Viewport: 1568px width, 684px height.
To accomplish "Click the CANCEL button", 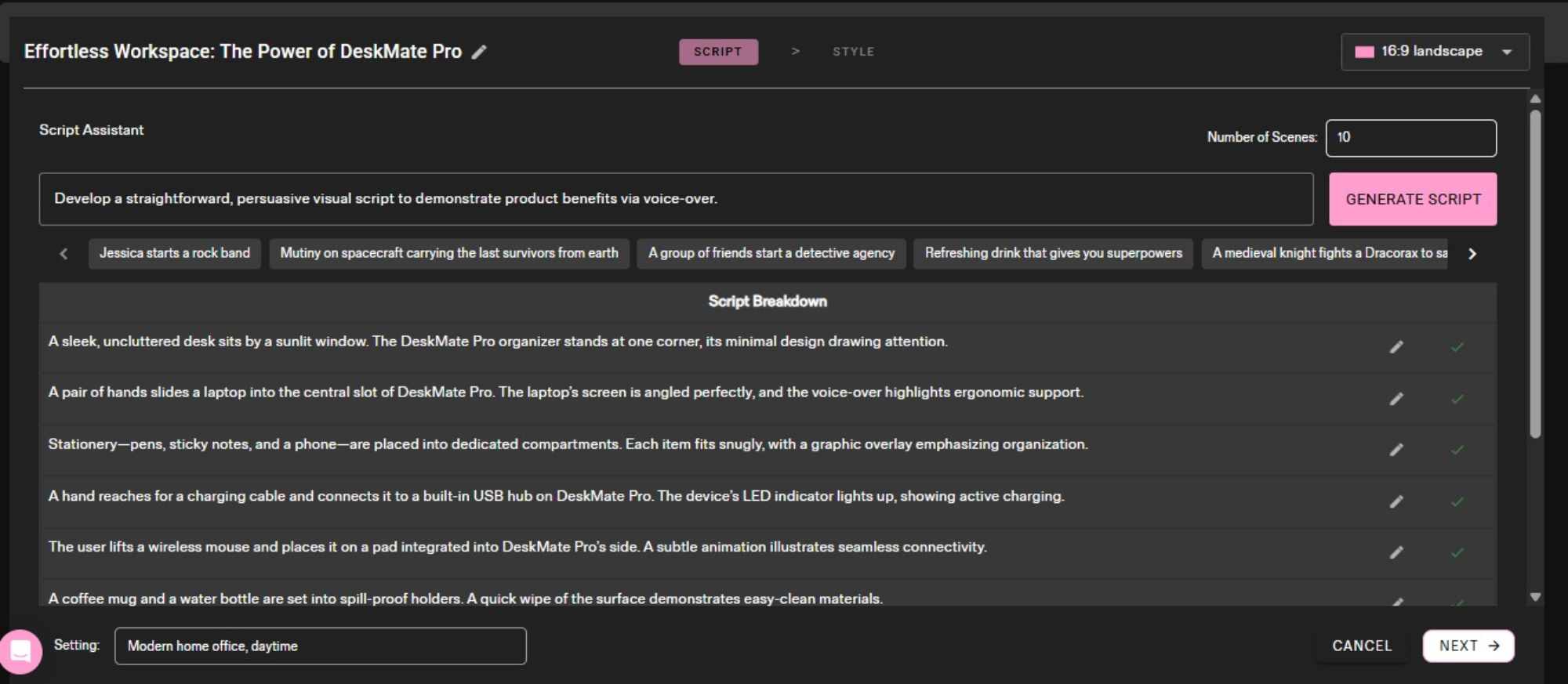I will click(1362, 646).
